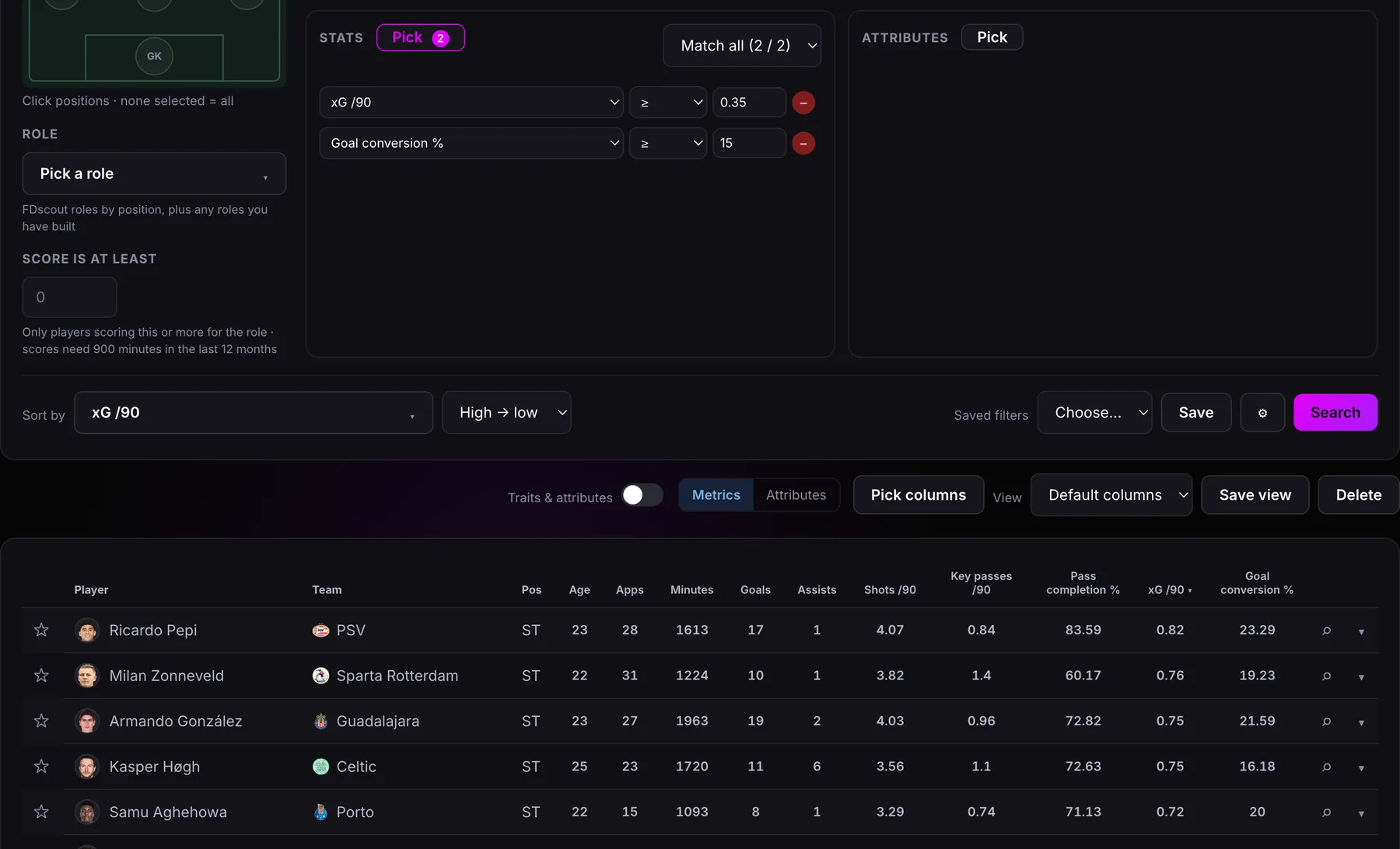Click magnifier icon in Milan Zonneveld row

[1326, 676]
